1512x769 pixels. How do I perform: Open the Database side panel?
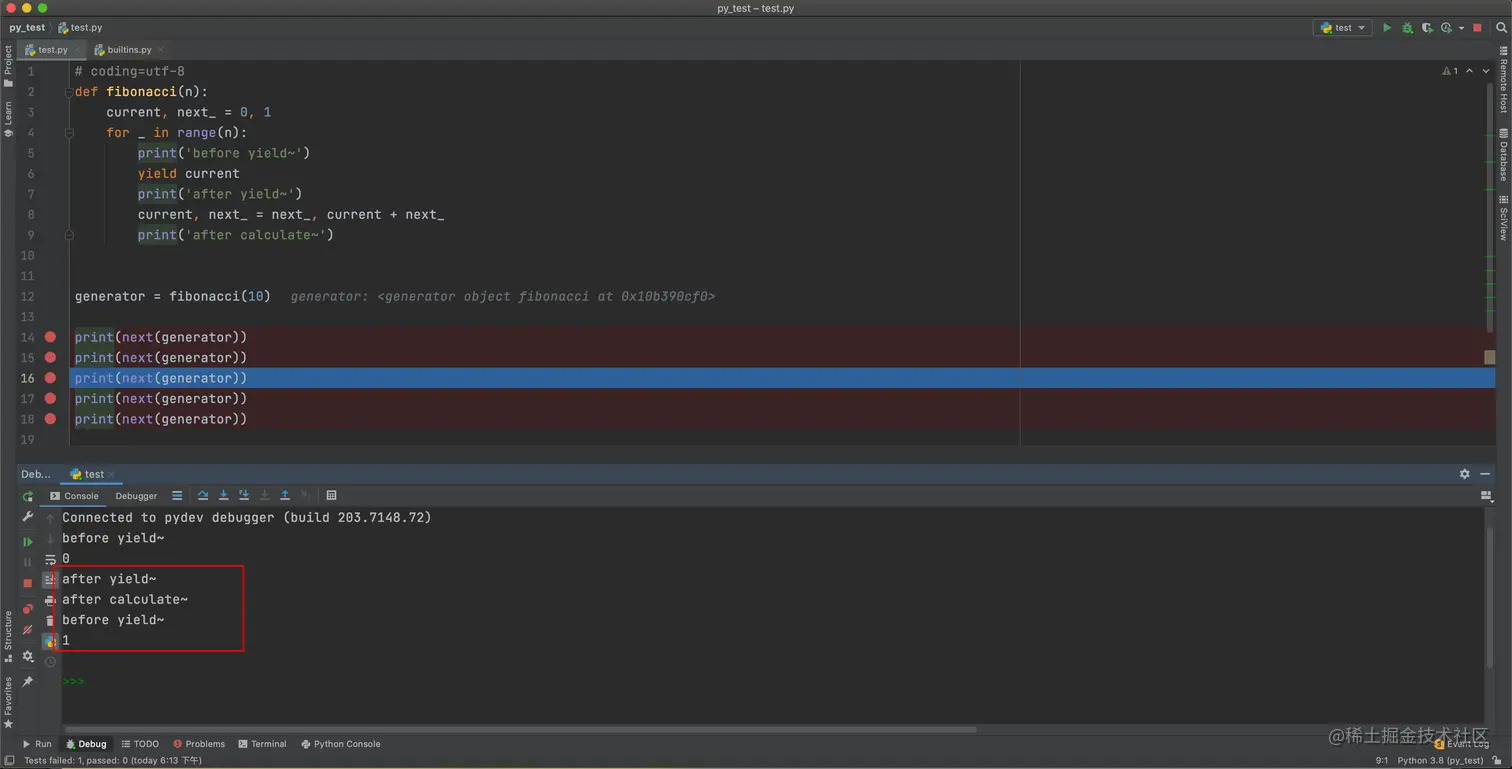[1503, 154]
